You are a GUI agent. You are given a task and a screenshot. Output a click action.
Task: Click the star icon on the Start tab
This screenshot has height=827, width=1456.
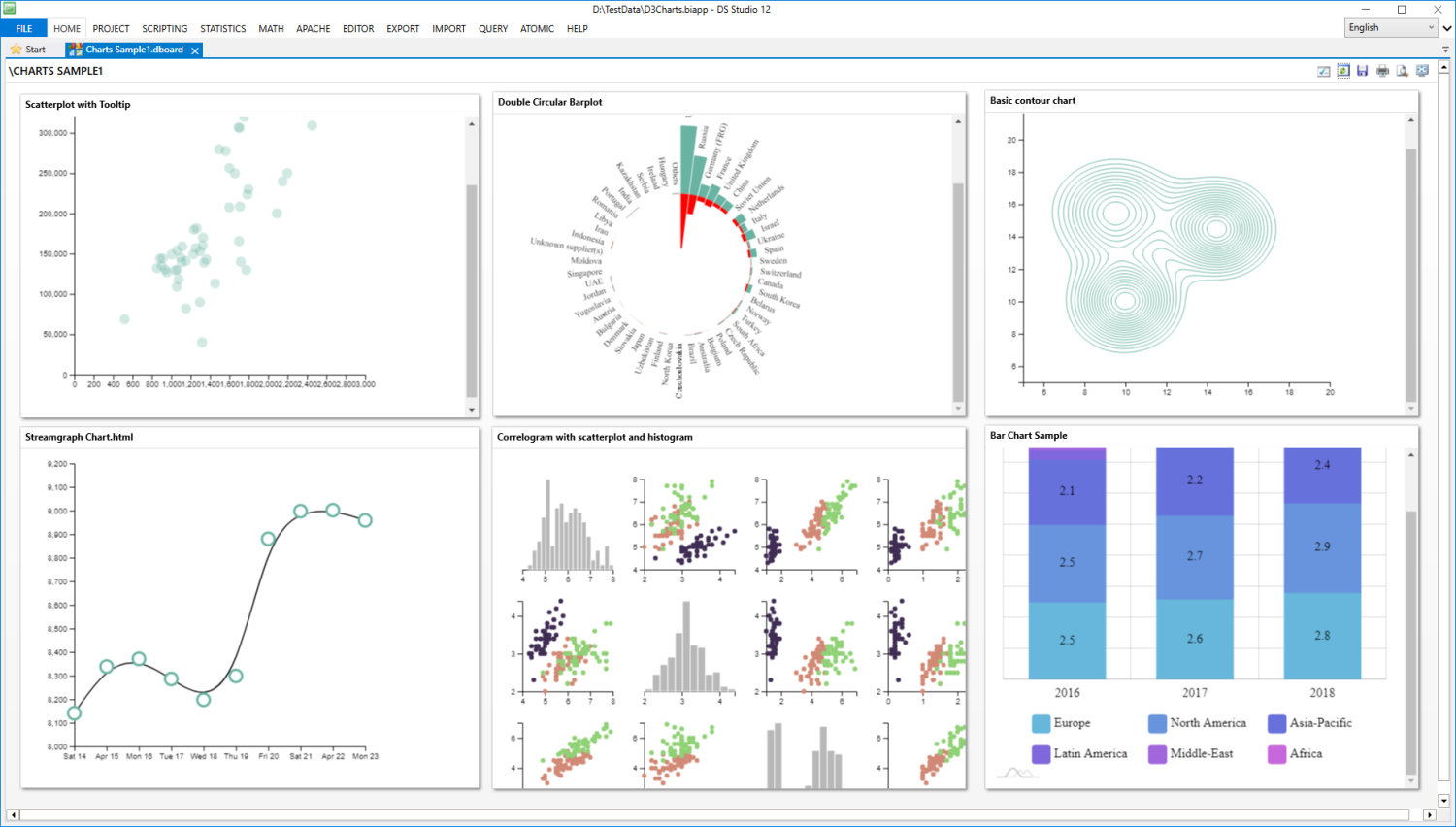click(x=17, y=49)
